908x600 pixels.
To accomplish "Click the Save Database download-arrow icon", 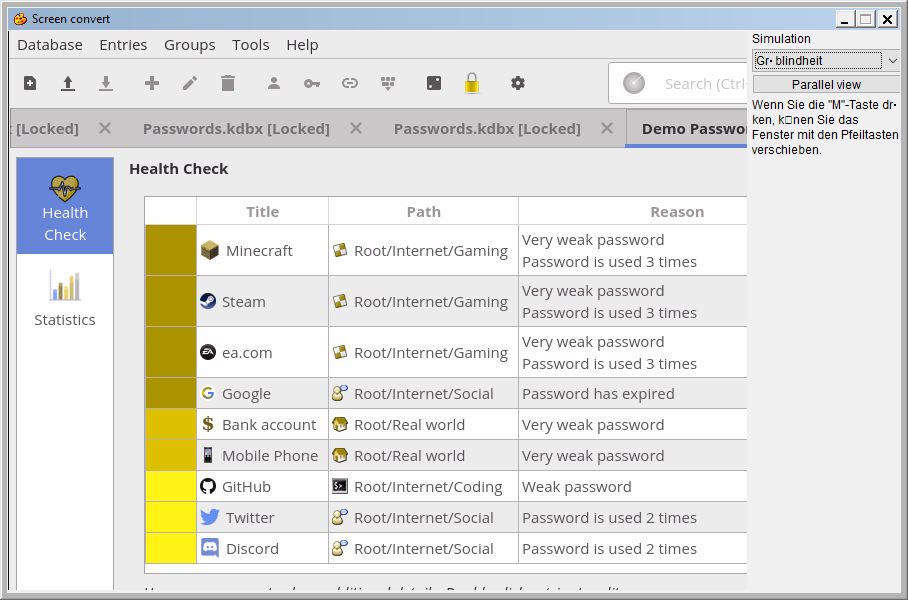I will 105,83.
